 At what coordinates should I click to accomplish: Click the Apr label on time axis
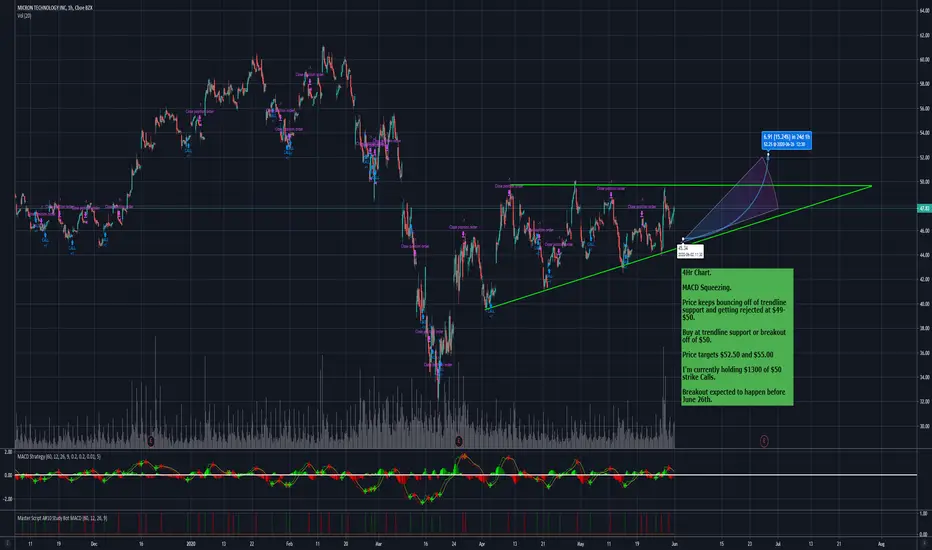click(481, 543)
